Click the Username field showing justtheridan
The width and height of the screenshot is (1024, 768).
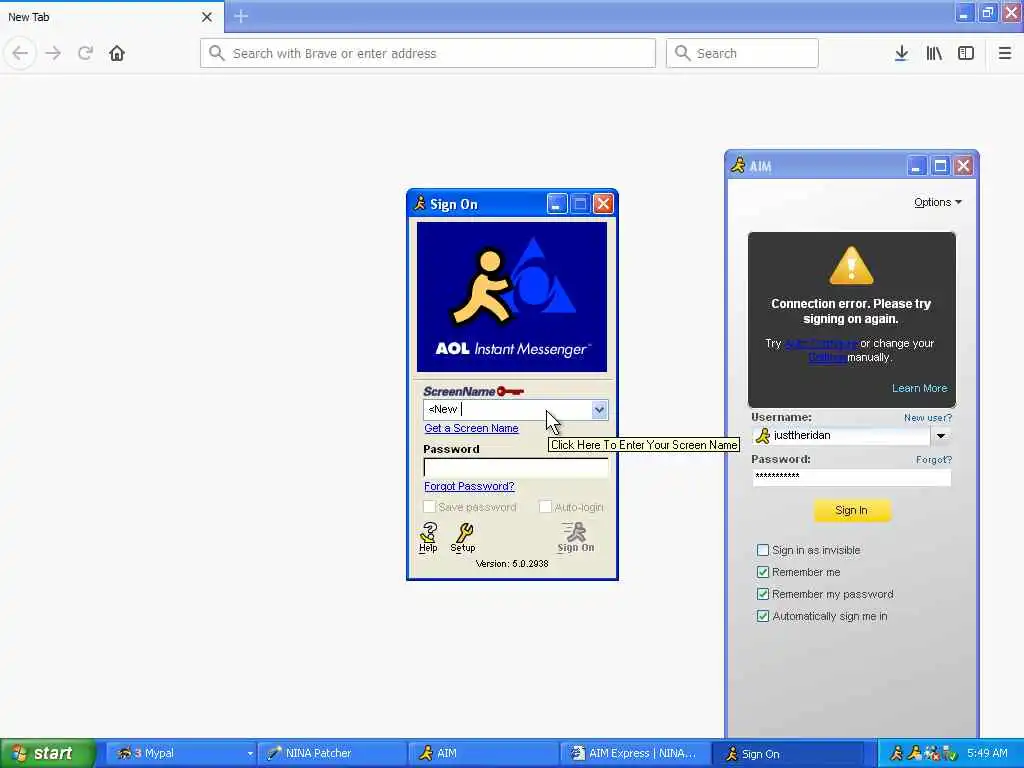pyautogui.click(x=850, y=436)
